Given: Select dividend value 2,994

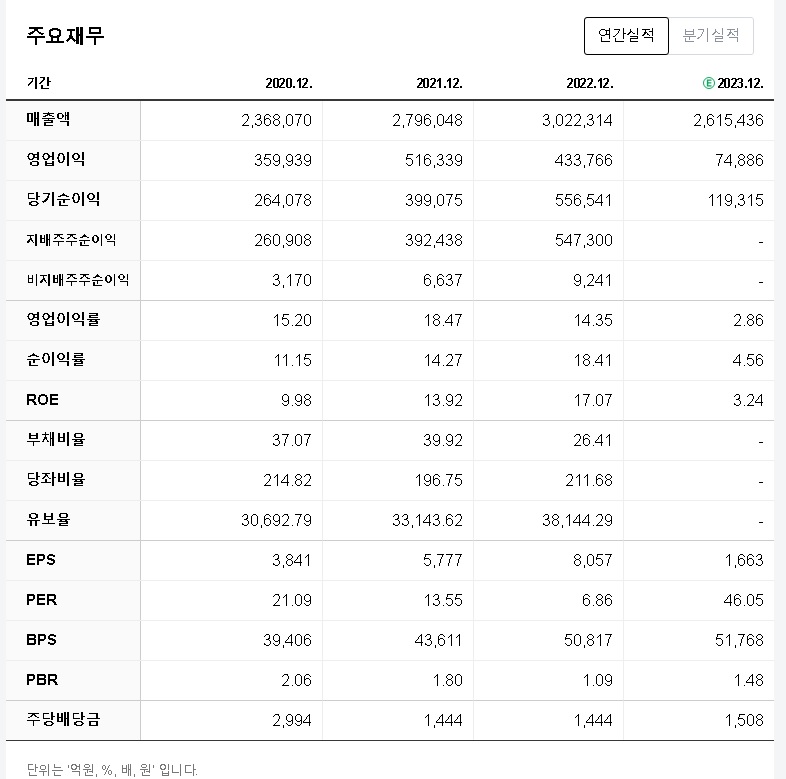Looking at the screenshot, I should click(292, 721).
